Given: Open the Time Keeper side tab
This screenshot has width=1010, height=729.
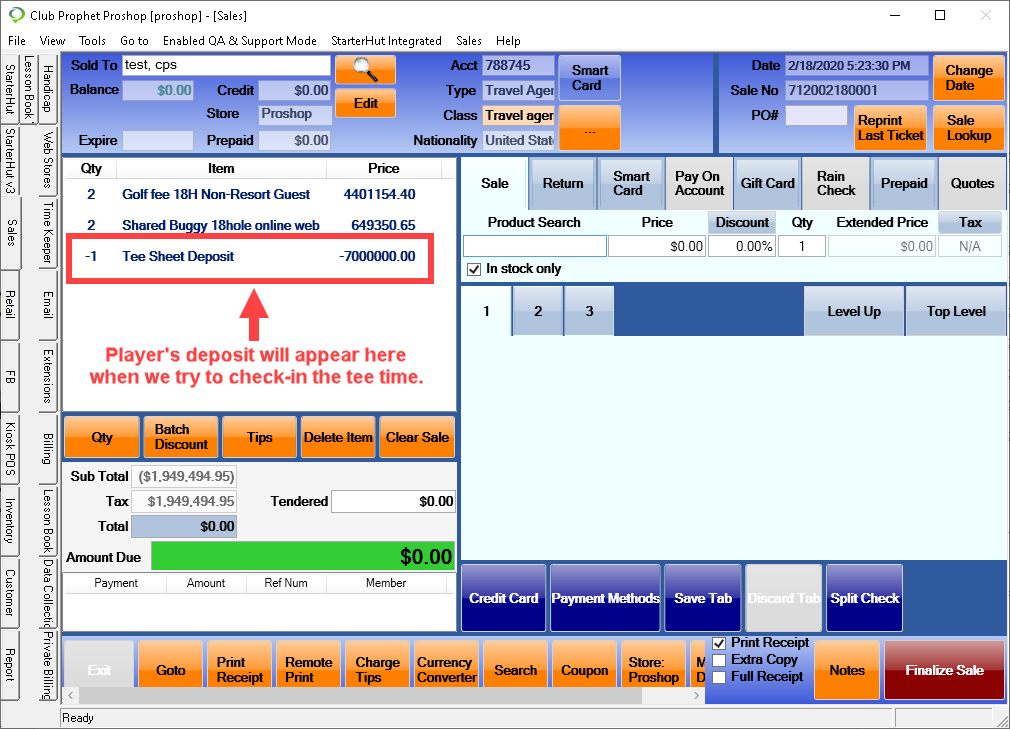Looking at the screenshot, I should pyautogui.click(x=48, y=232).
